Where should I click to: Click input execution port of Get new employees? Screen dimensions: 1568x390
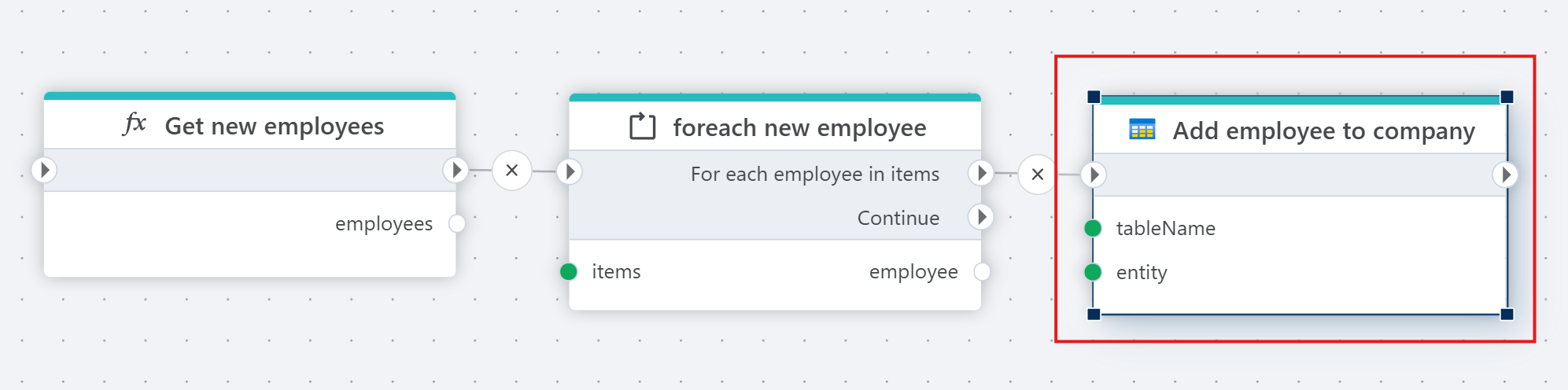point(45,170)
